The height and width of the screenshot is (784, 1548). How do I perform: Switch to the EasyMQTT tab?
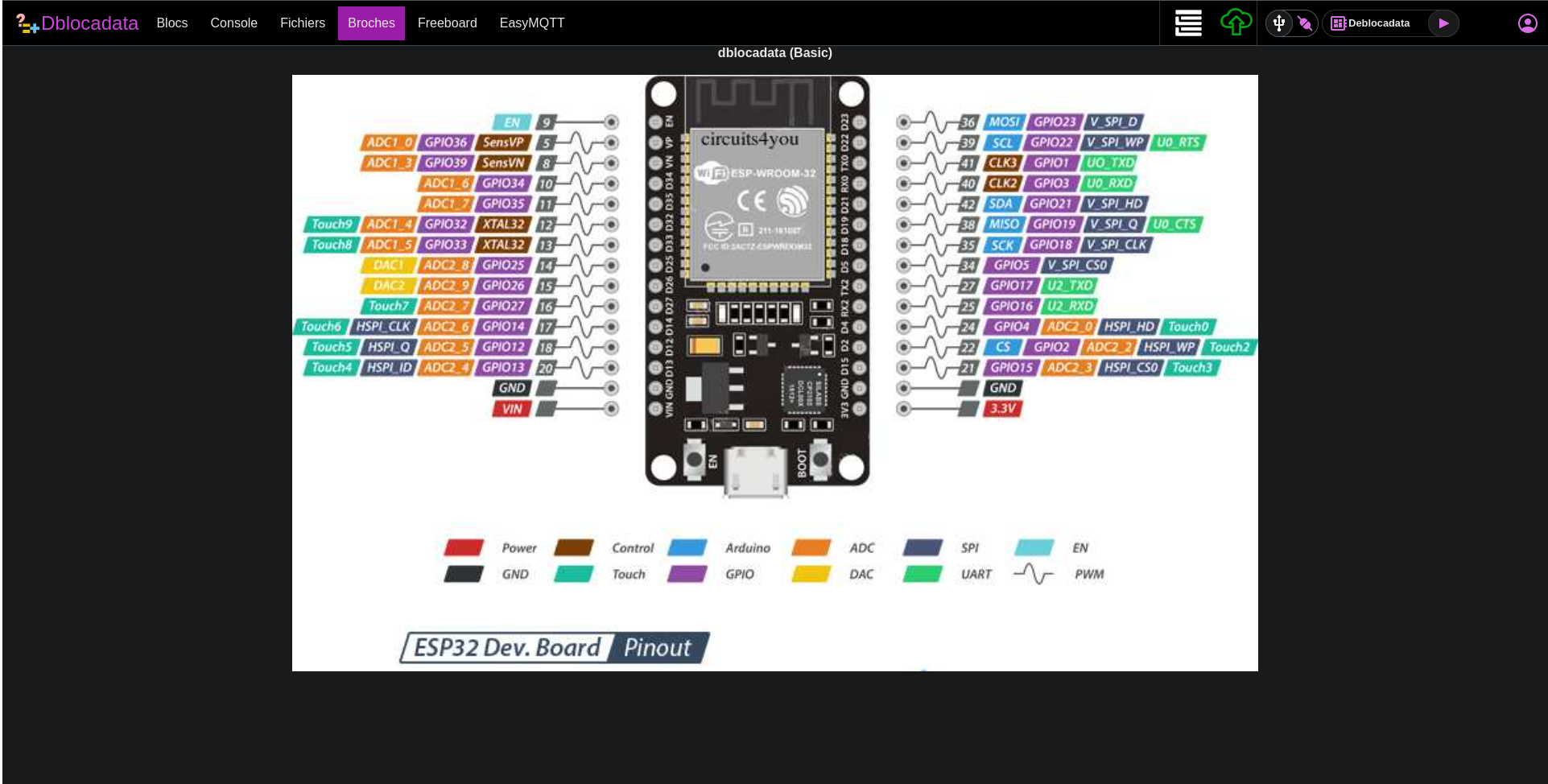[x=531, y=23]
